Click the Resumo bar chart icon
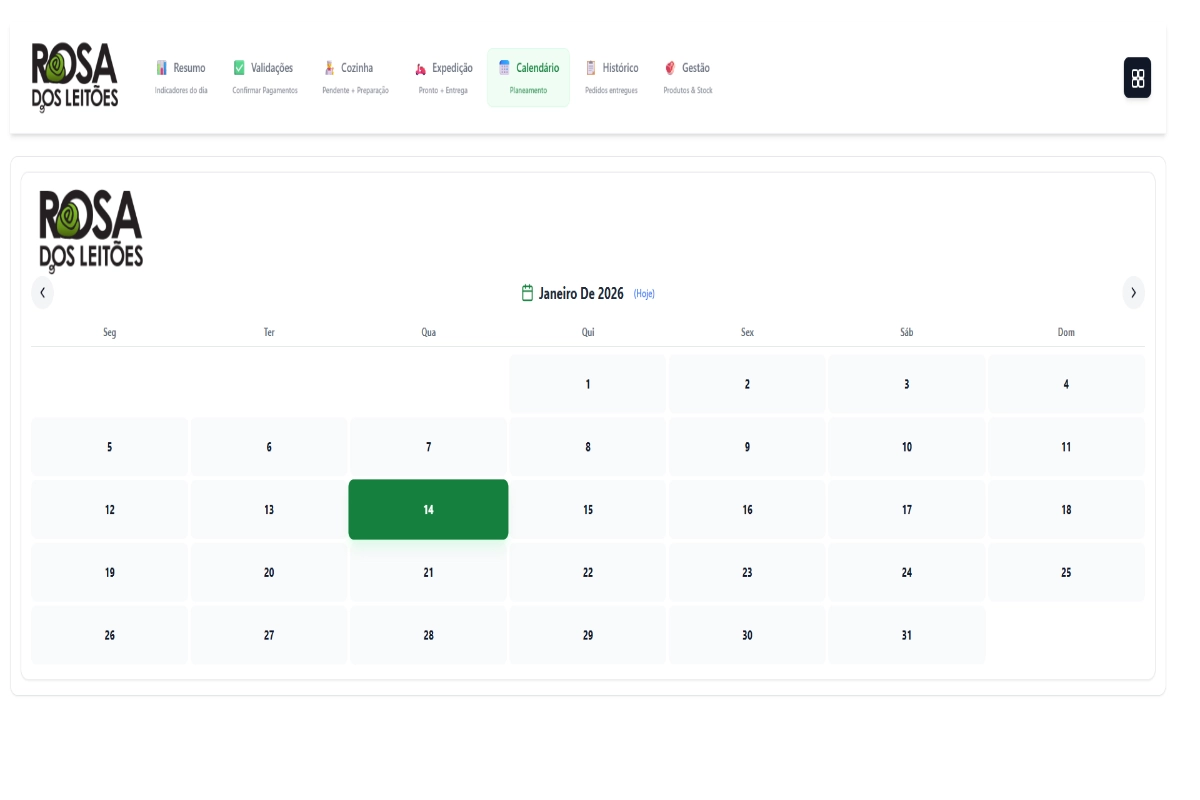1200x800 pixels. tap(162, 68)
